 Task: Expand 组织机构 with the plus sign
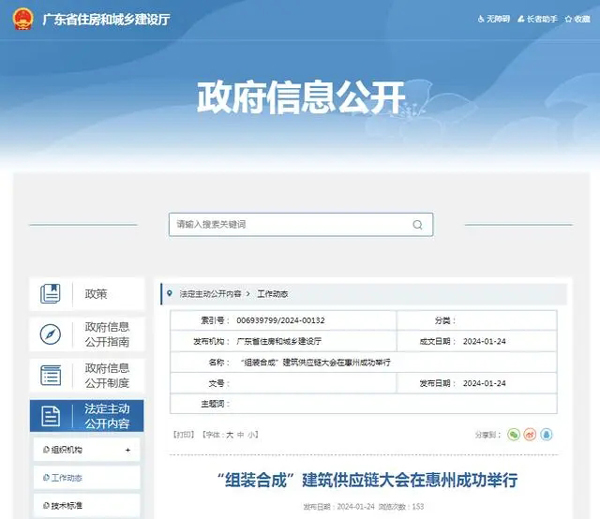[x=128, y=450]
